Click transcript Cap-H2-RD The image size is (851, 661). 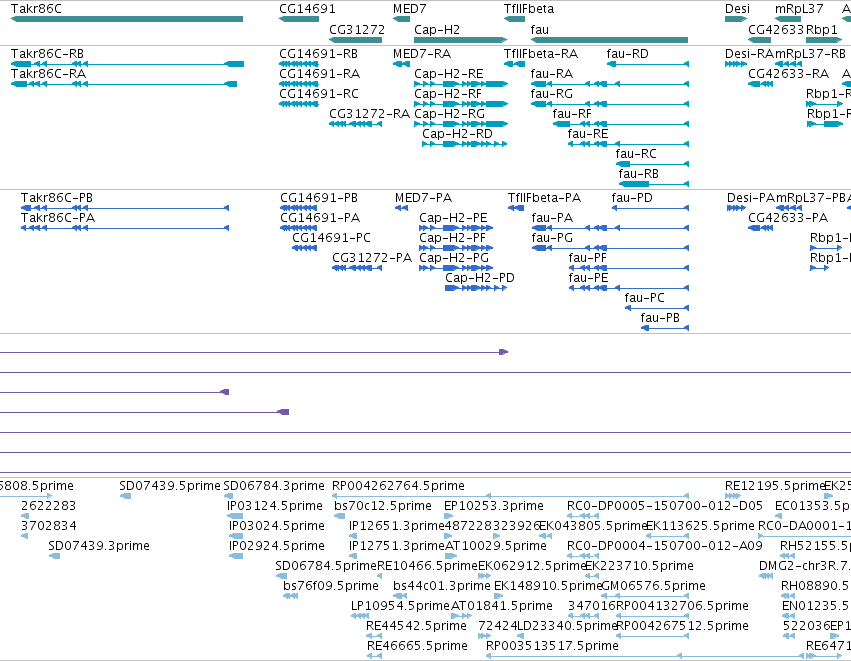pyautogui.click(x=458, y=134)
